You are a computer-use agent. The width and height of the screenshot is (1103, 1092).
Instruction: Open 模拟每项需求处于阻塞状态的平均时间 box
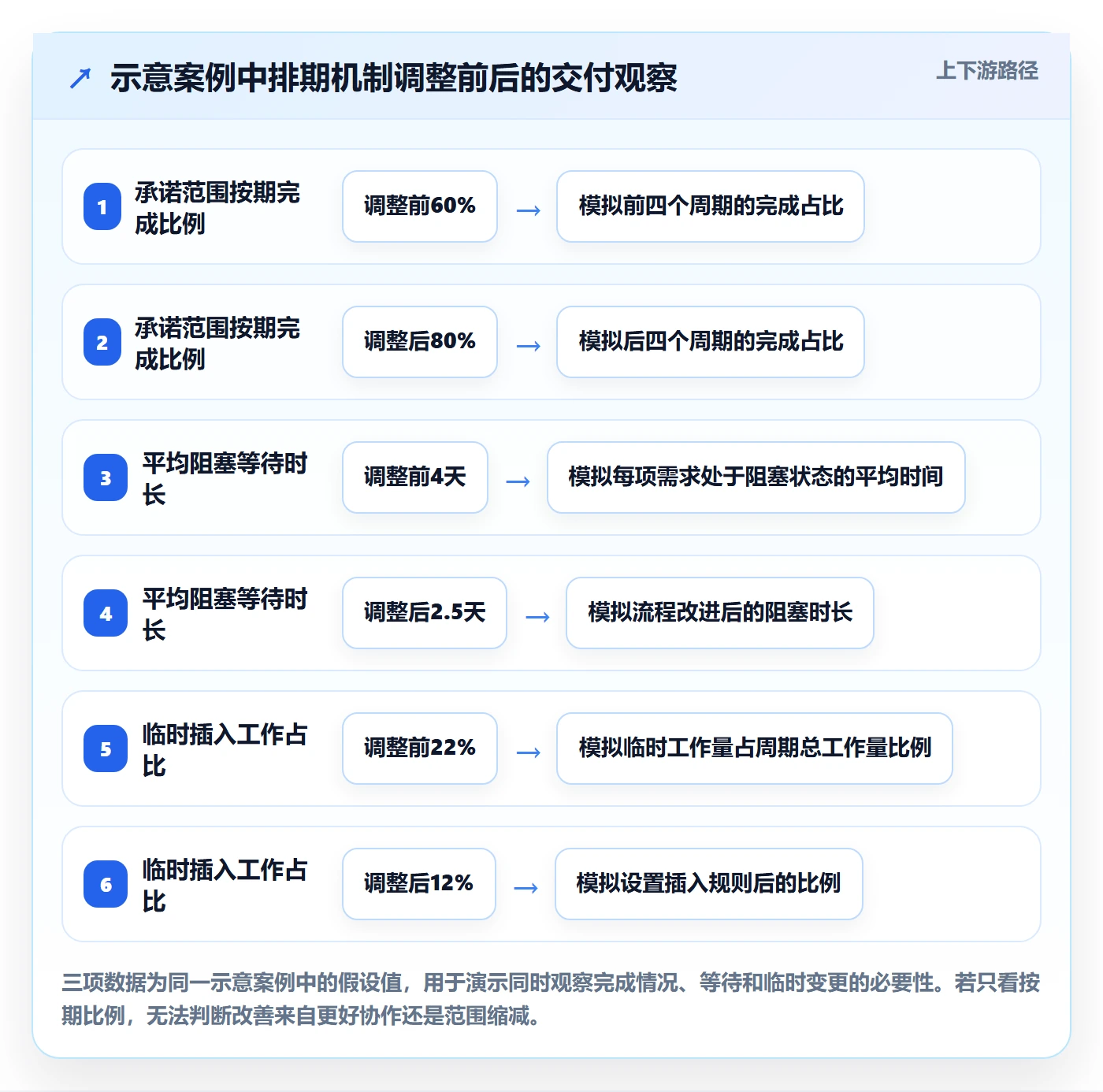tap(756, 477)
